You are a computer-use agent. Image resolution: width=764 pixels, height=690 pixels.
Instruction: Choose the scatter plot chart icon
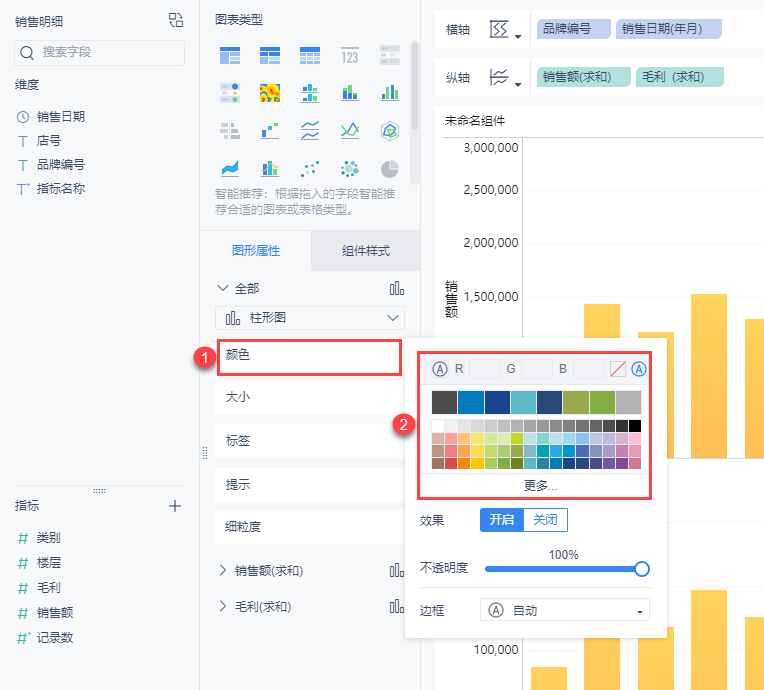(x=310, y=169)
